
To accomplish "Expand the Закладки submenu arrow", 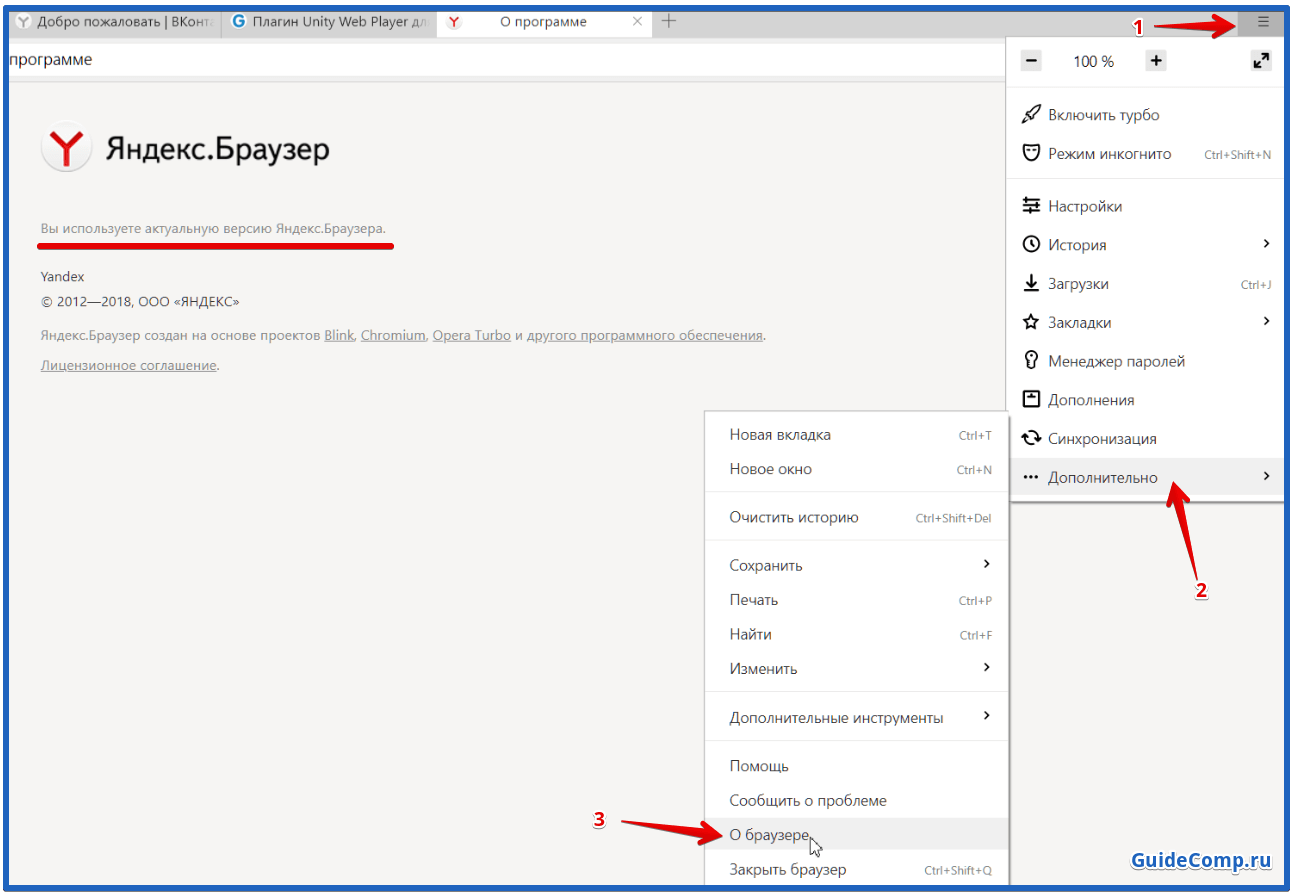I will tap(1266, 321).
